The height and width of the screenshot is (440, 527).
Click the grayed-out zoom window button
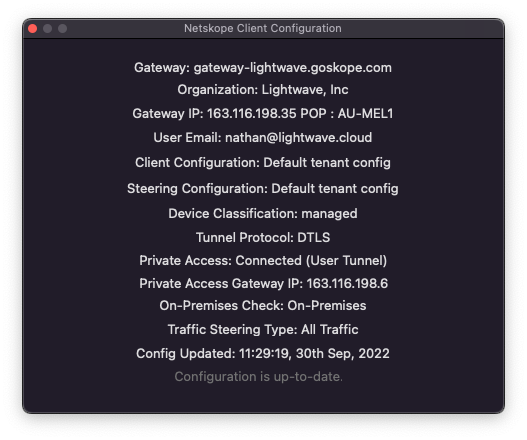tap(63, 29)
